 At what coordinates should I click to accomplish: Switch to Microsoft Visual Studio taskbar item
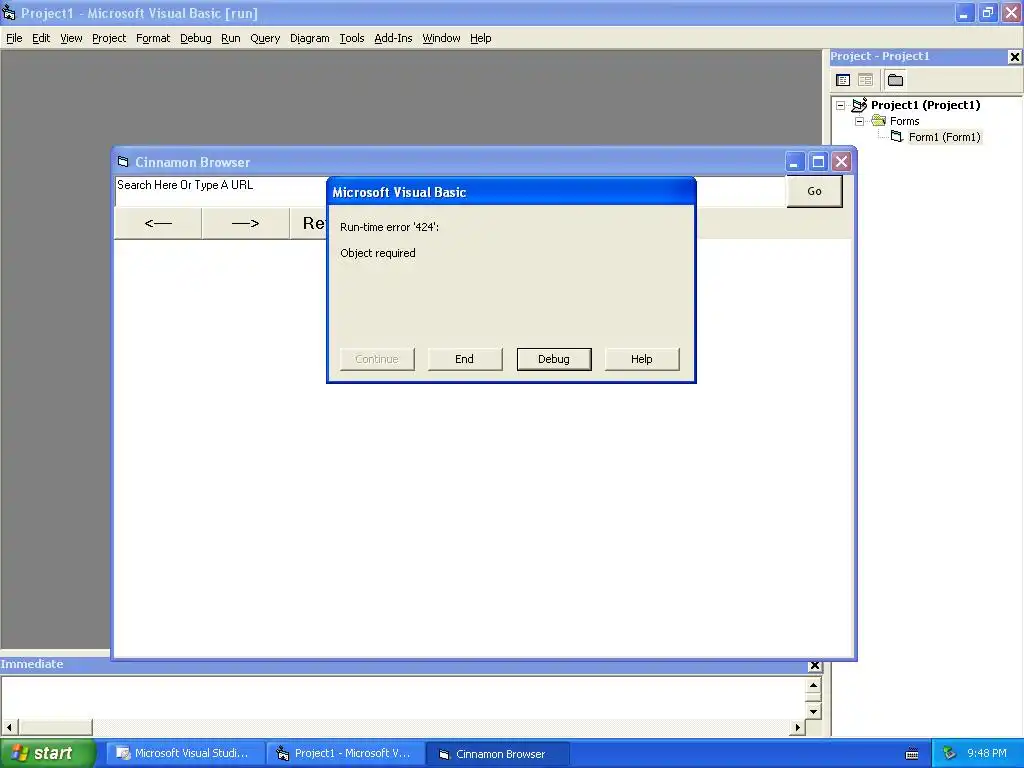click(185, 754)
